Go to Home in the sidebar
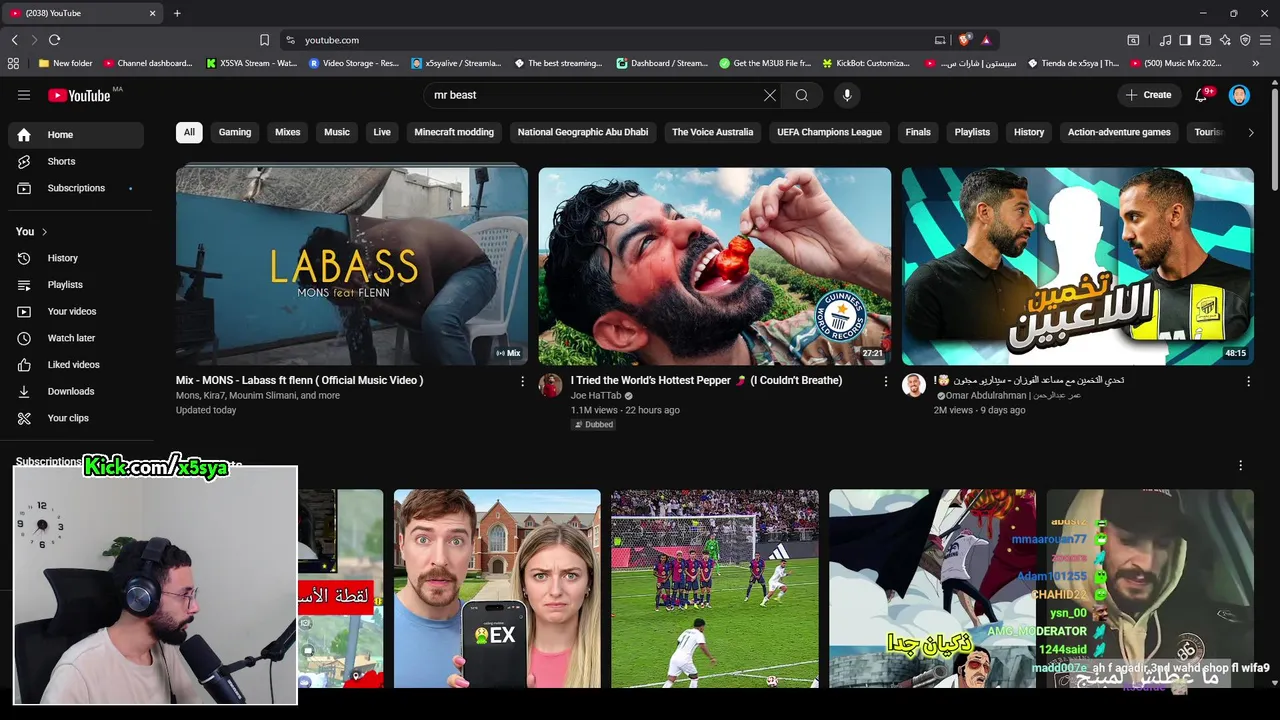This screenshot has height=720, width=1280. [x=76, y=135]
